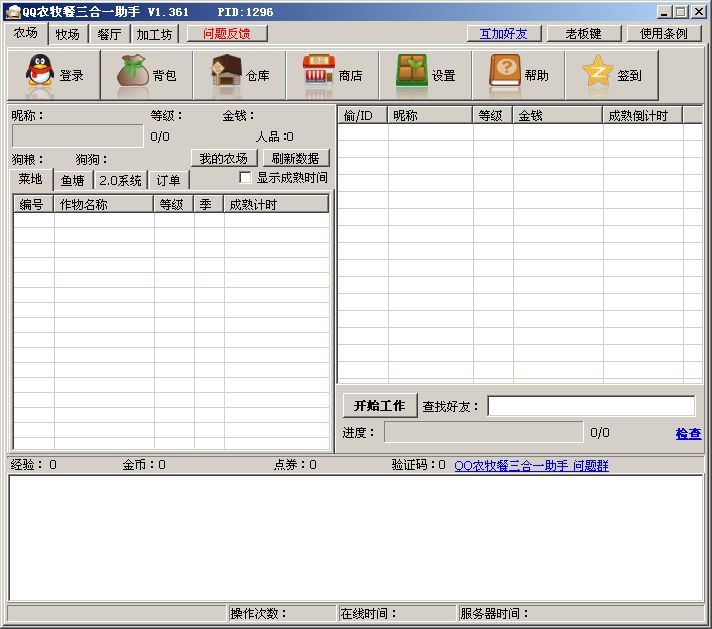Click the 操作次数 status bar entry
The width and height of the screenshot is (712, 629).
282,614
